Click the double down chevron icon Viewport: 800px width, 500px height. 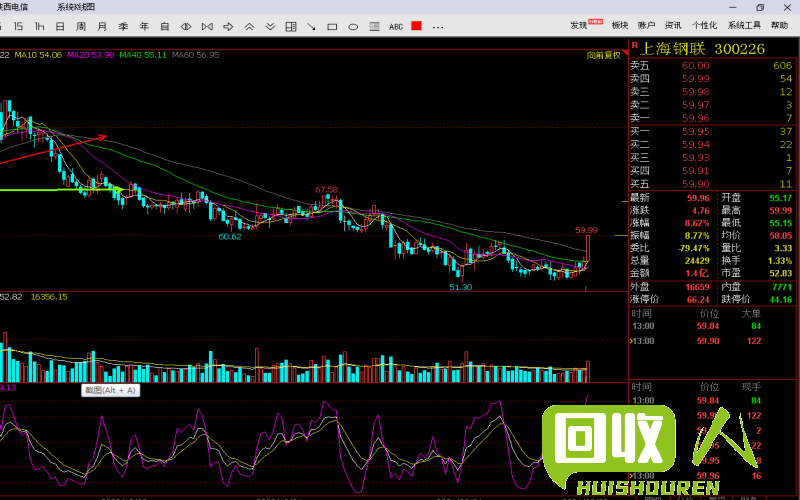click(270, 27)
